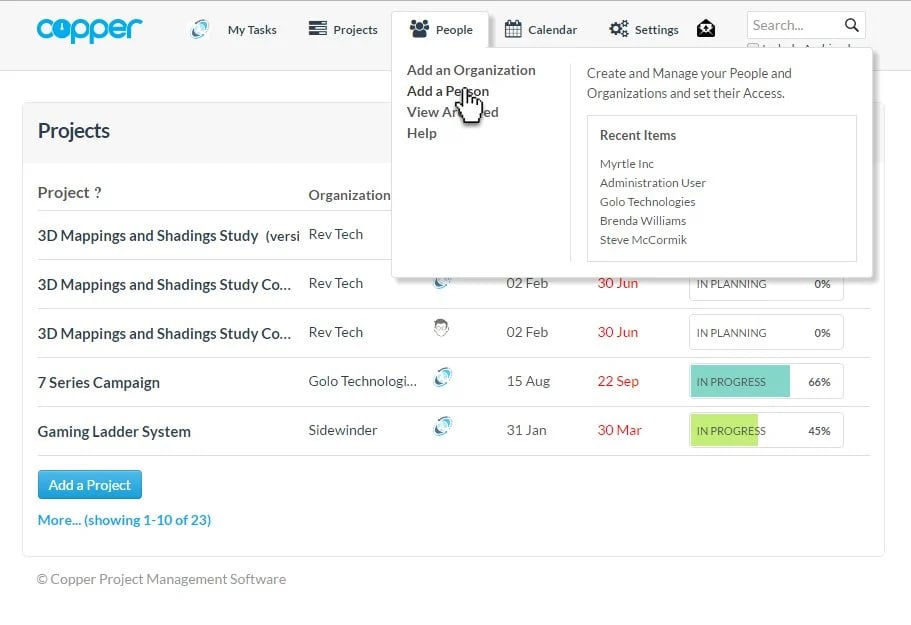The width and height of the screenshot is (911, 625).
Task: Click the Calendar grid icon
Action: point(513,29)
